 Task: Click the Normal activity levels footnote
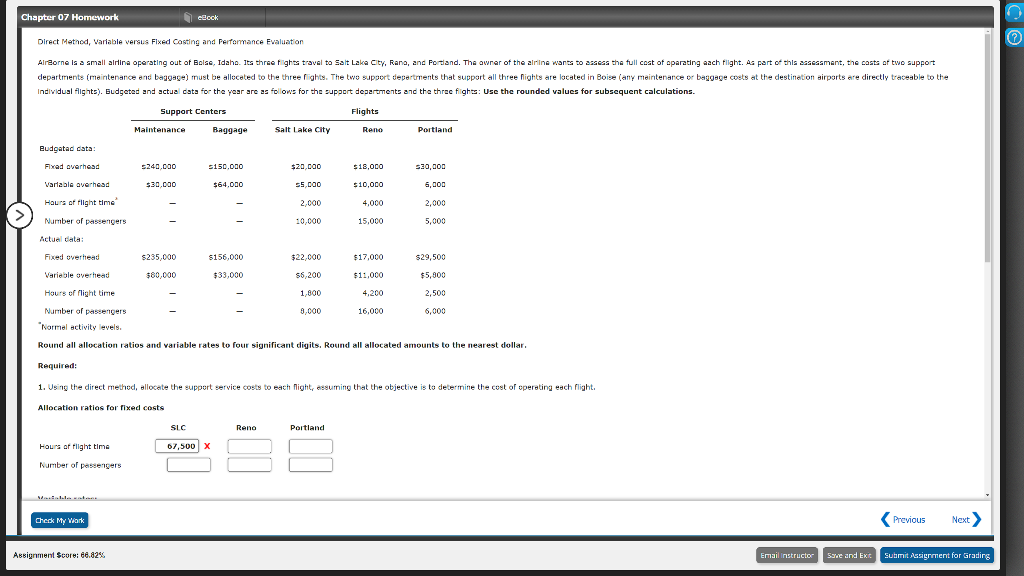(x=80, y=327)
